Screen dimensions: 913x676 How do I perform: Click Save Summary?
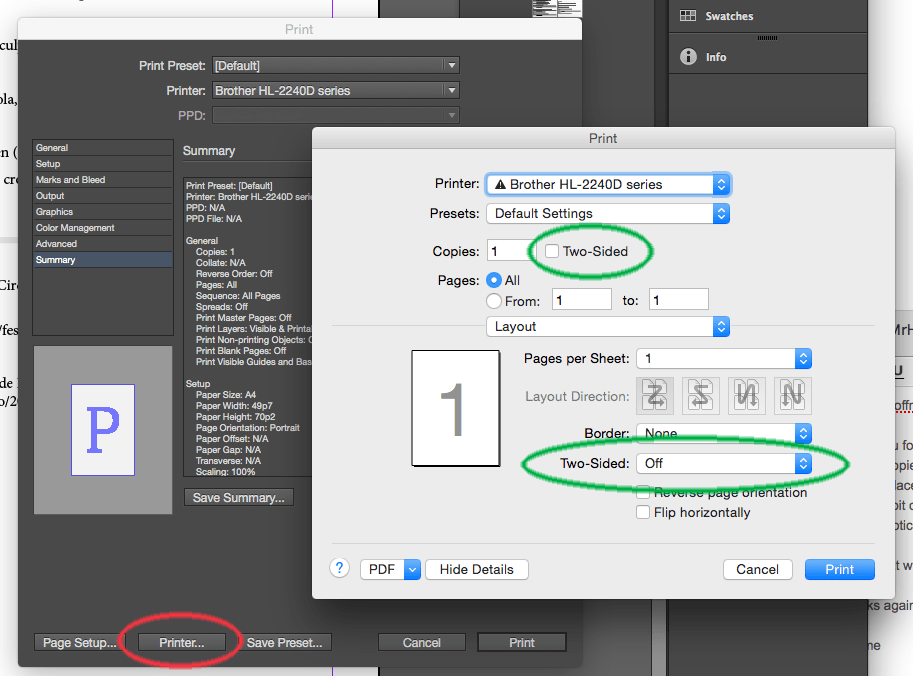point(238,497)
